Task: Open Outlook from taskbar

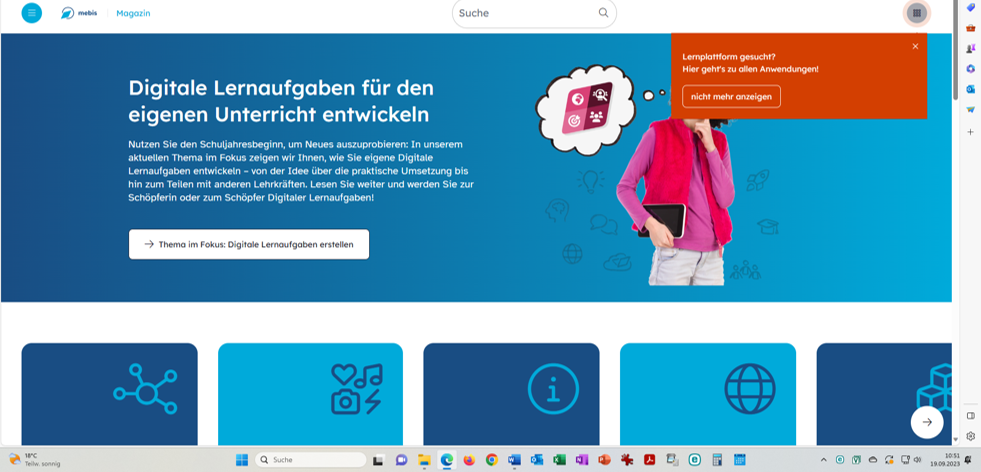Action: [x=537, y=460]
